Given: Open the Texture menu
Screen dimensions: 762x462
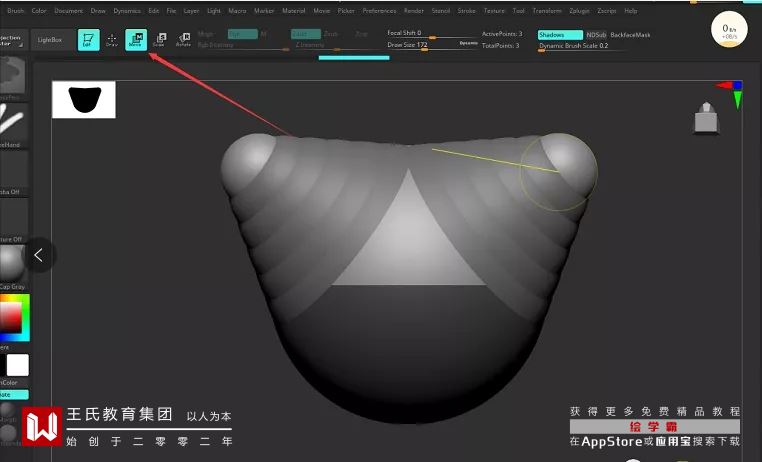Looking at the screenshot, I should pos(494,11).
